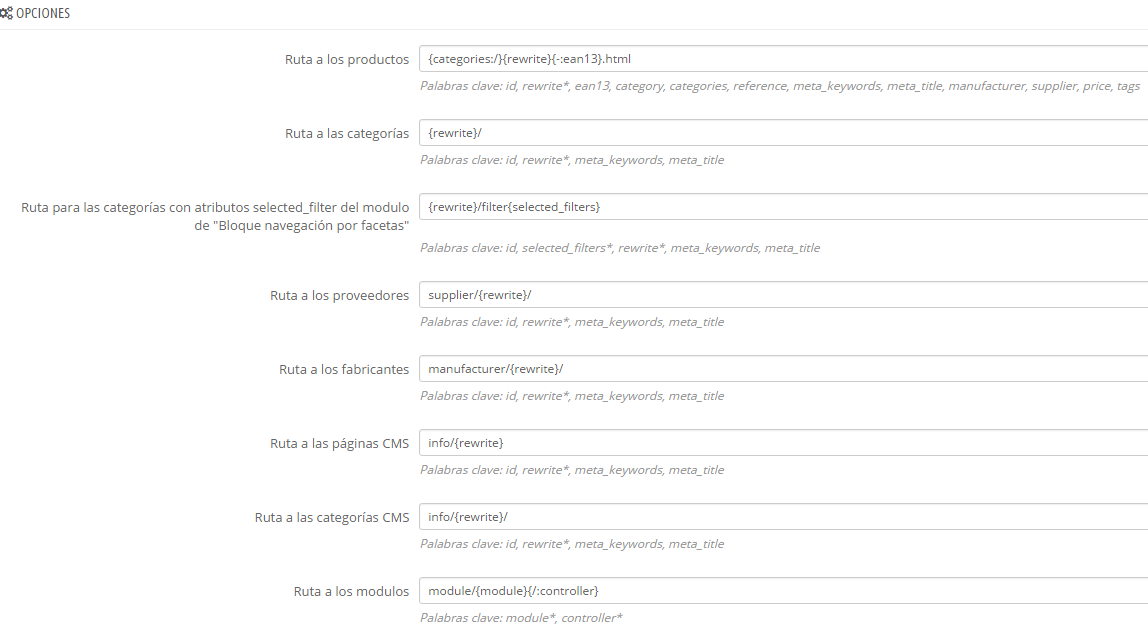Focus the Ruta a los productos field
Screen dimensions: 1148x635
[783, 59]
